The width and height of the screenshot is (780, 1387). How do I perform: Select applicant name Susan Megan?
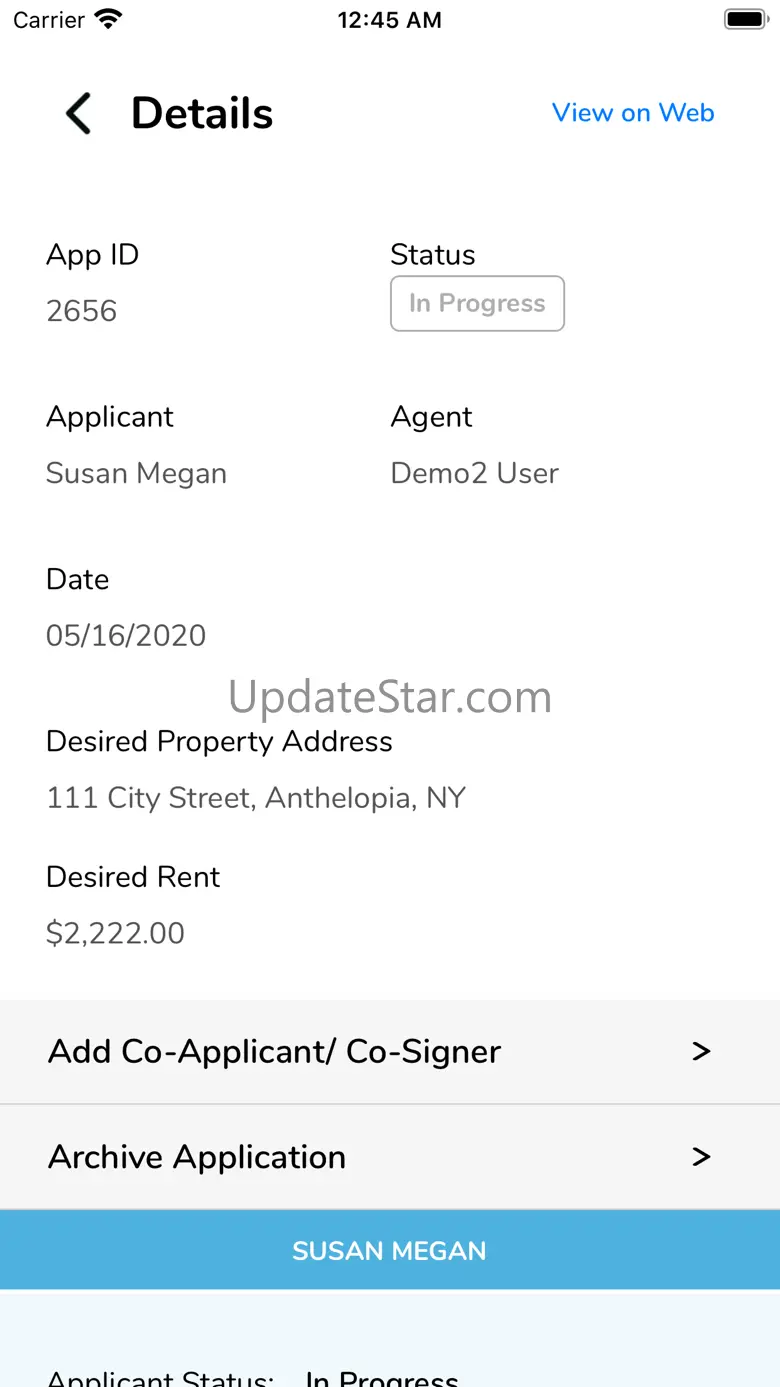tap(136, 473)
